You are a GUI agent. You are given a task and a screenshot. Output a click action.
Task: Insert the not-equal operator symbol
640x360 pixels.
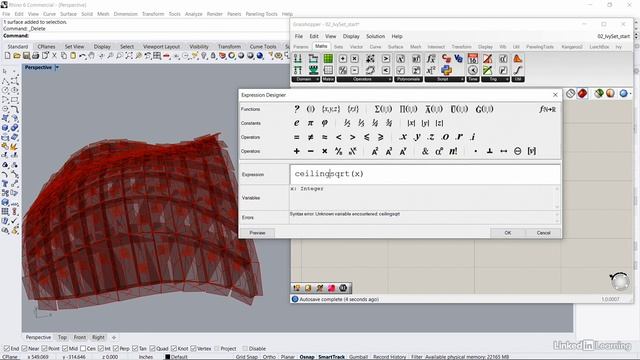pos(311,137)
